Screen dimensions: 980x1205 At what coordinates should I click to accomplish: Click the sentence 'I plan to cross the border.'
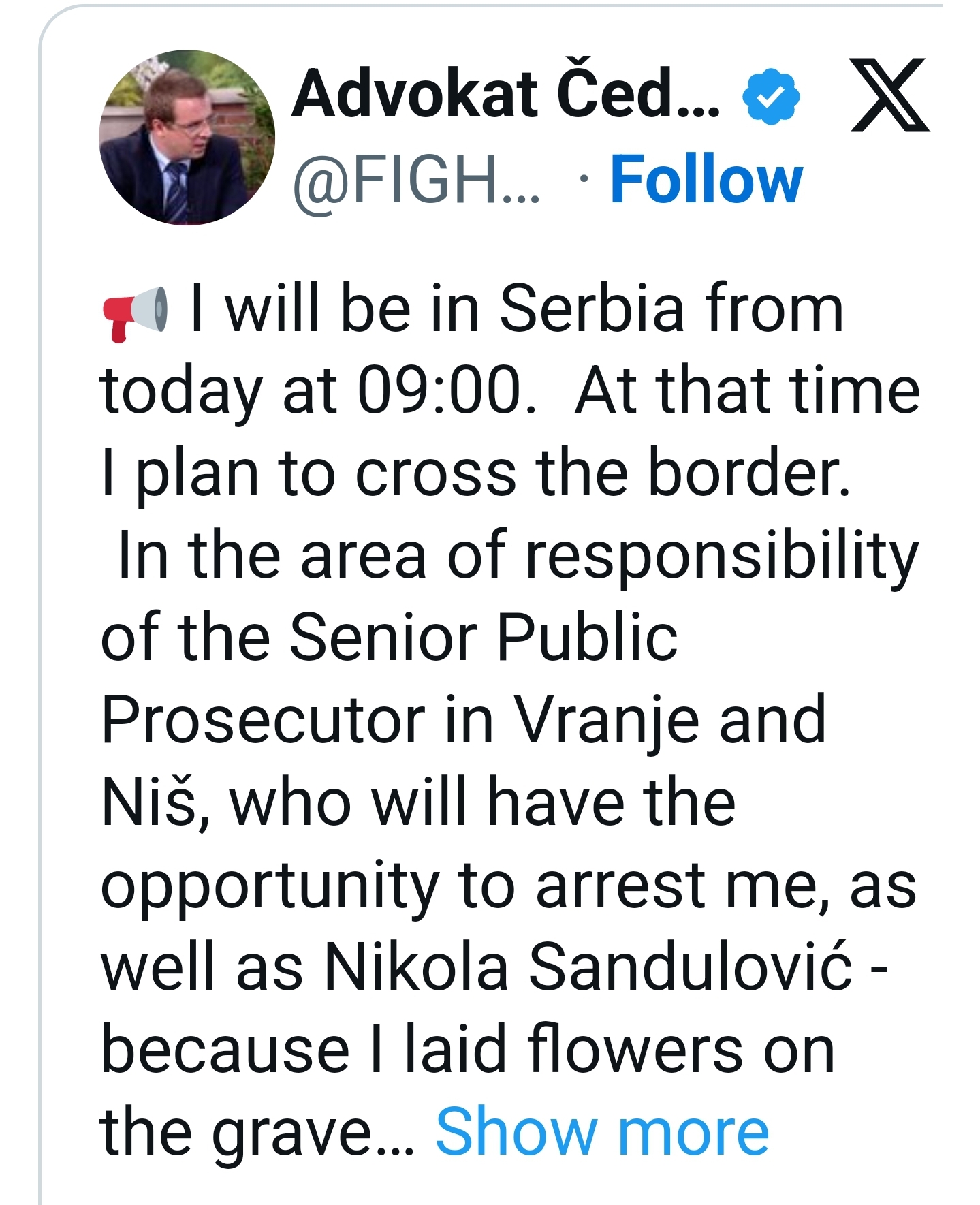click(x=476, y=473)
